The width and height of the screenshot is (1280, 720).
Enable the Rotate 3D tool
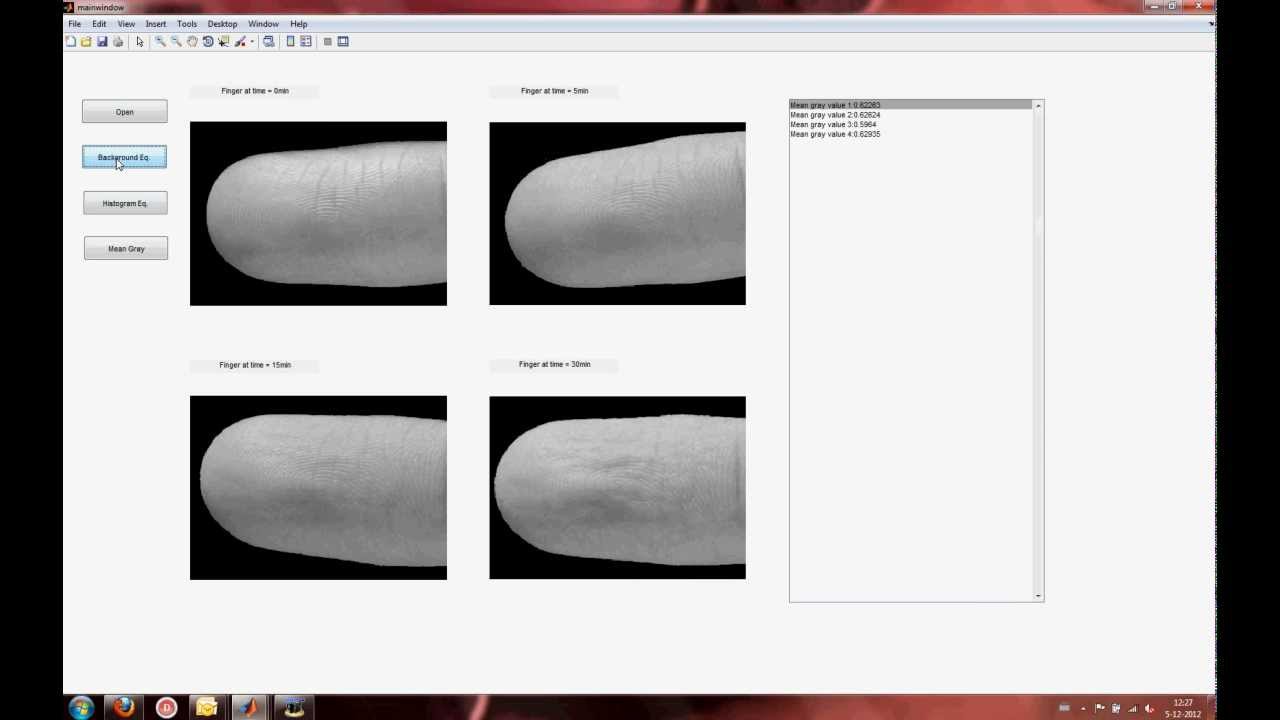pos(208,41)
